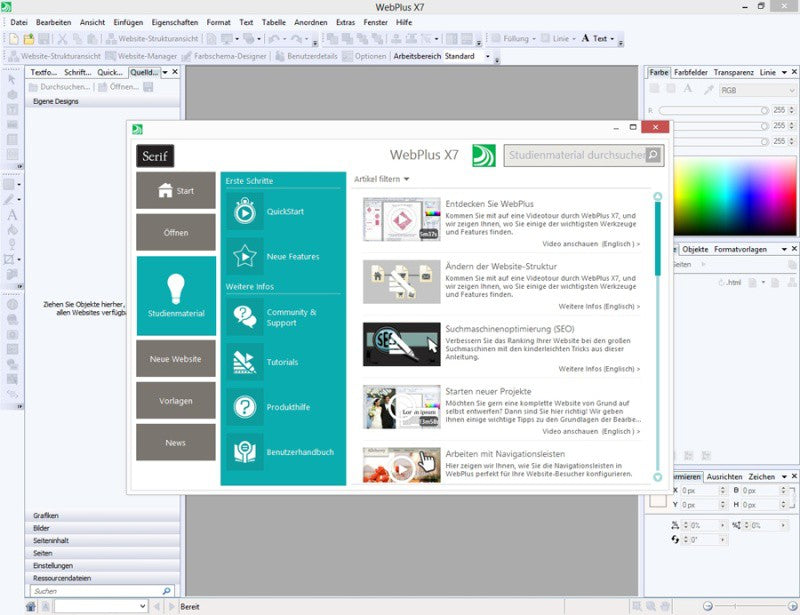Screen dimensions: 800x615
Task: Expand the Grafiken section
Action: pos(102,515)
